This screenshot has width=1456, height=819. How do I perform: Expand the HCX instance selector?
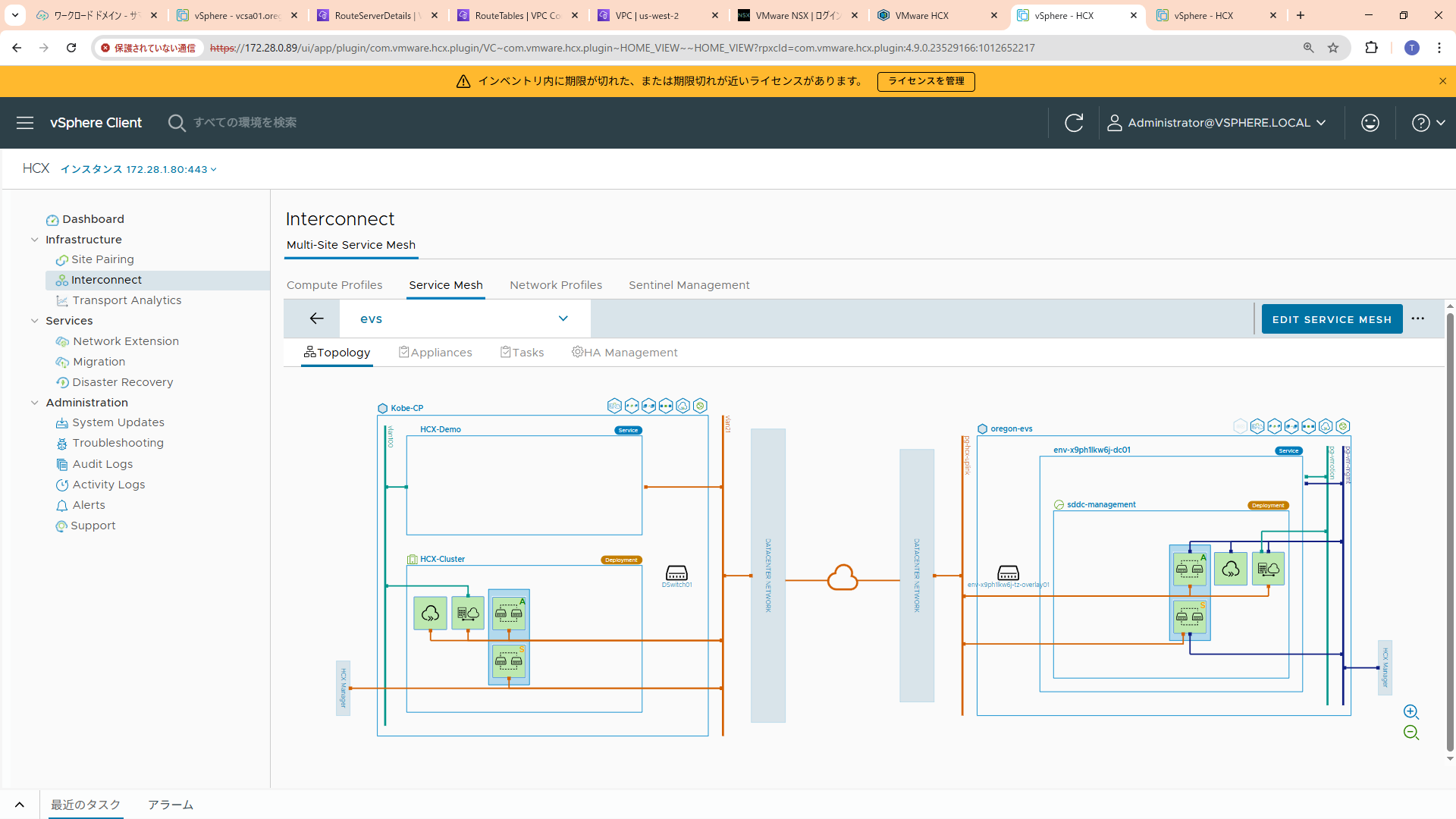point(138,169)
